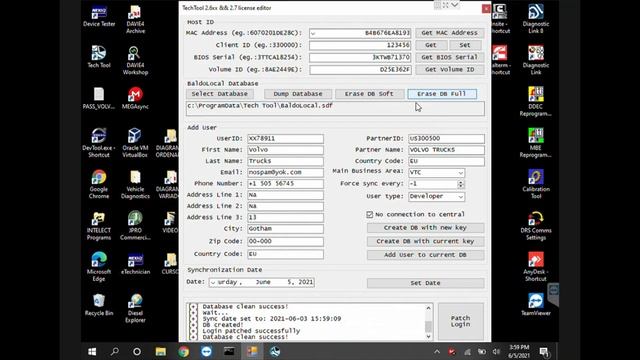Image resolution: width=640 pixels, height=360 pixels.
Task: Click the taskbar clock and date
Action: (x=519, y=351)
